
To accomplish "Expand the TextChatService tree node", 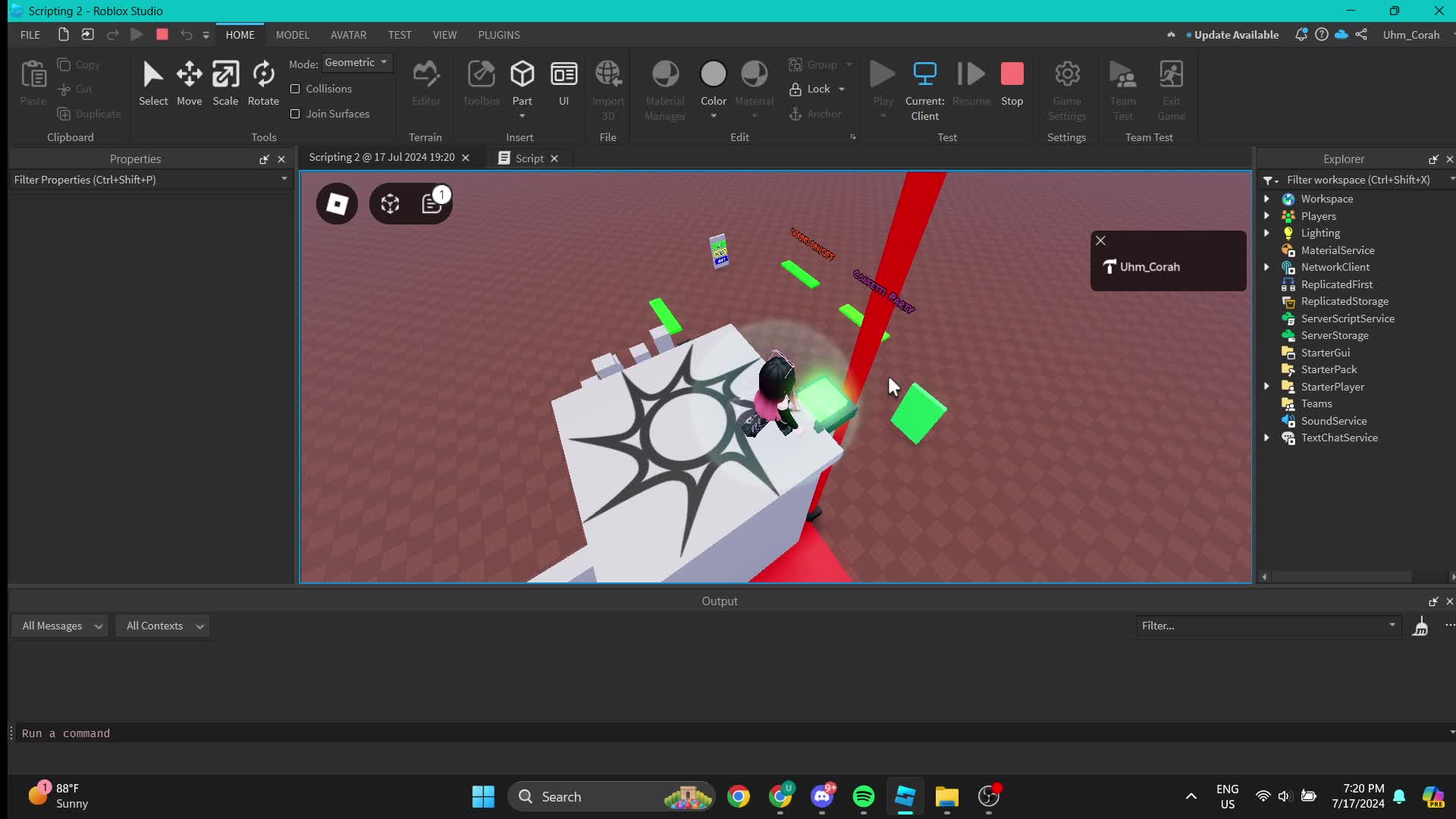I will click(1266, 438).
